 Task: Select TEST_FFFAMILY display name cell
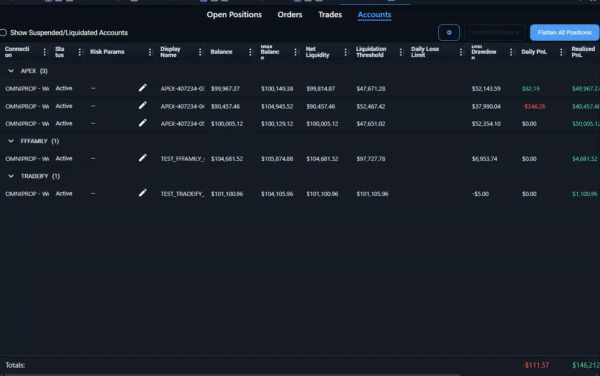[x=182, y=159]
